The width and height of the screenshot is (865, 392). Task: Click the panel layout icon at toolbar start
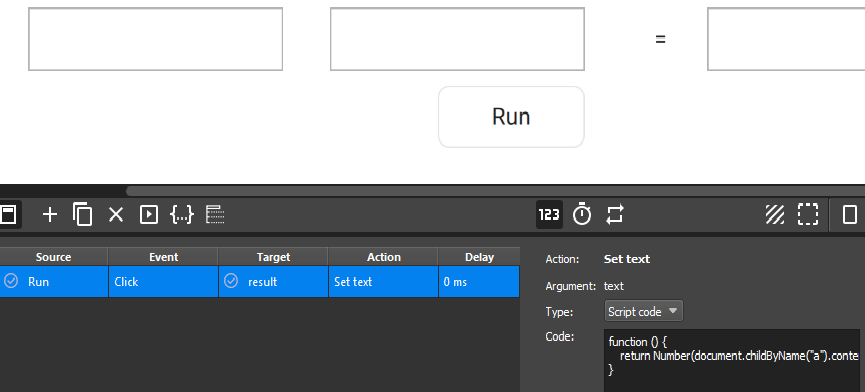pos(8,214)
